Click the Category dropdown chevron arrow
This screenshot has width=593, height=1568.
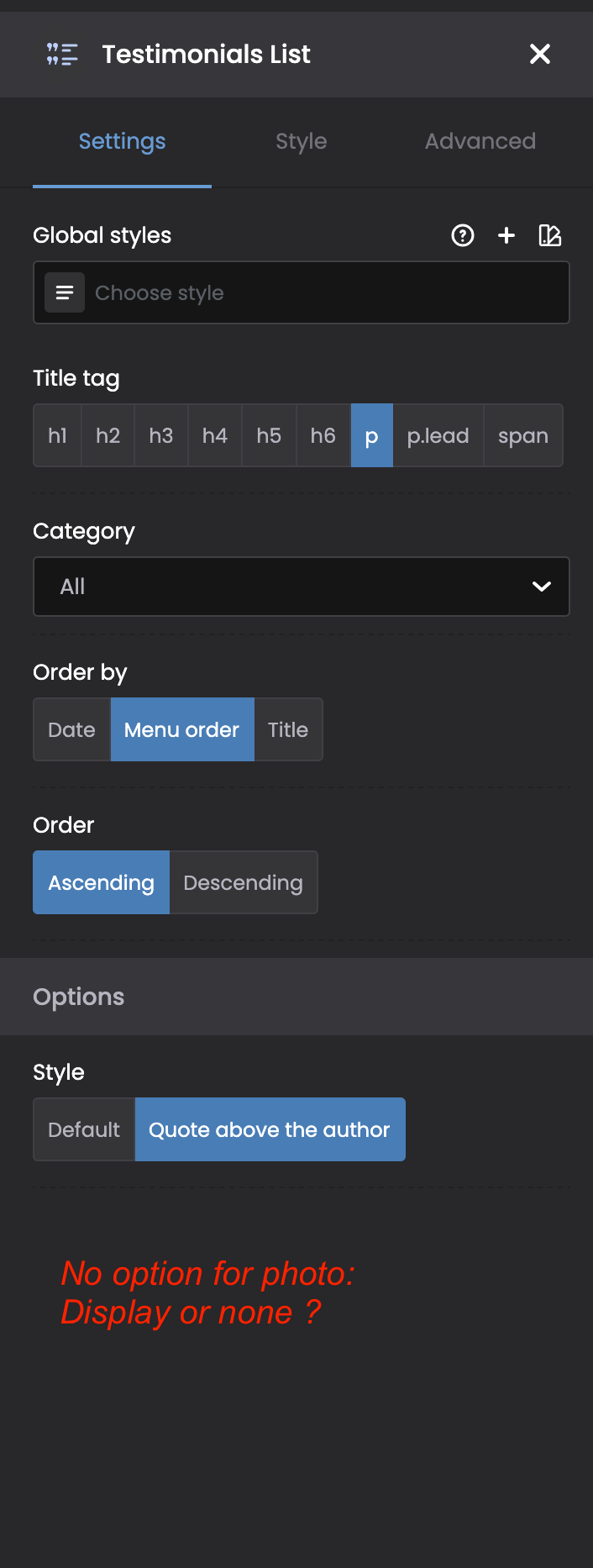pyautogui.click(x=542, y=587)
